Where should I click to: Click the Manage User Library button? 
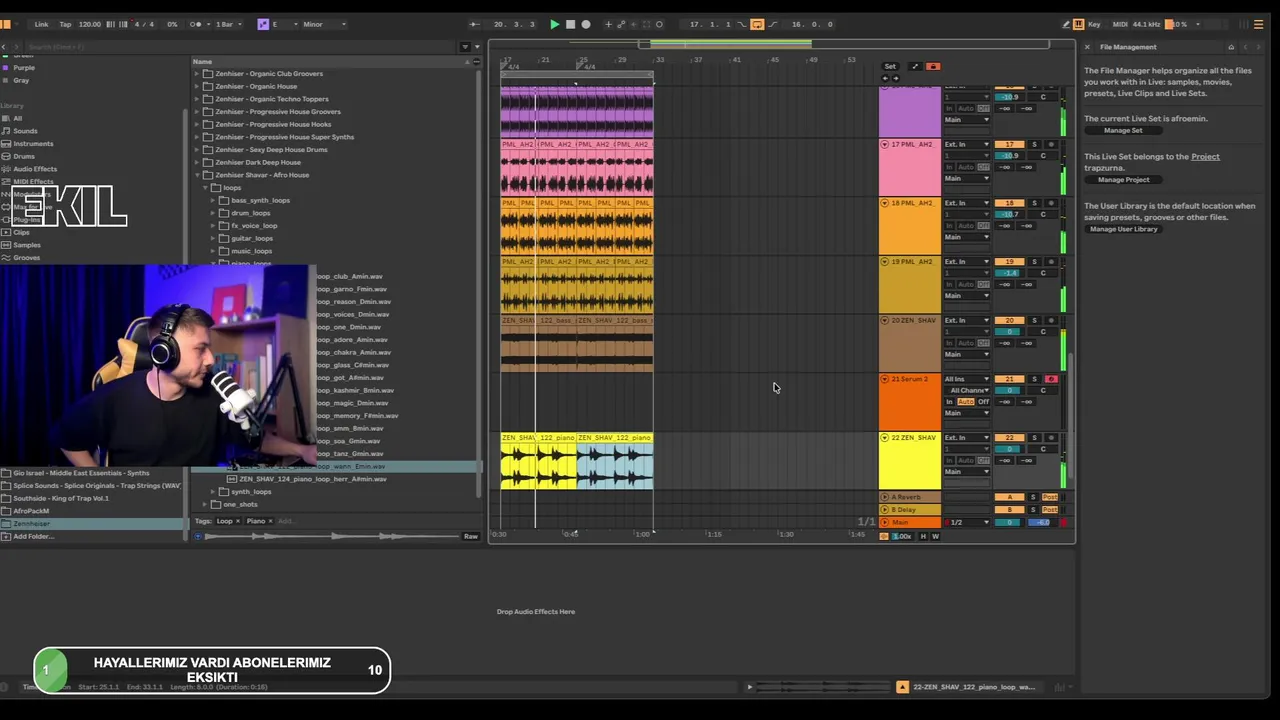[x=1124, y=229]
